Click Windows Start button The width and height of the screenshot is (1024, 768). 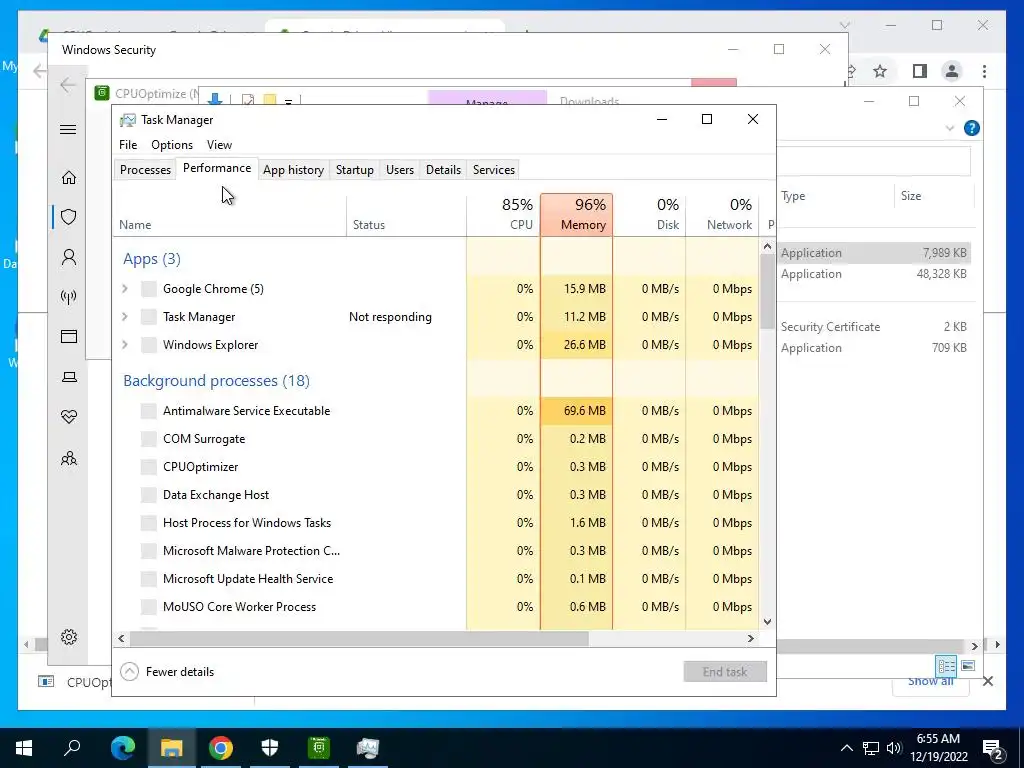[x=24, y=748]
